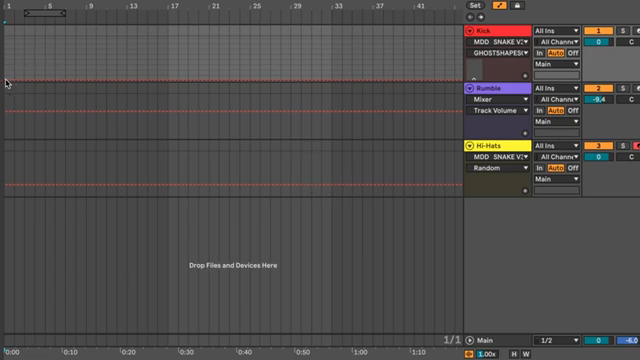Viewport: 640px width, 360px height.
Task: Open Hi-Hats' All Ins input dropdown
Action: click(557, 146)
